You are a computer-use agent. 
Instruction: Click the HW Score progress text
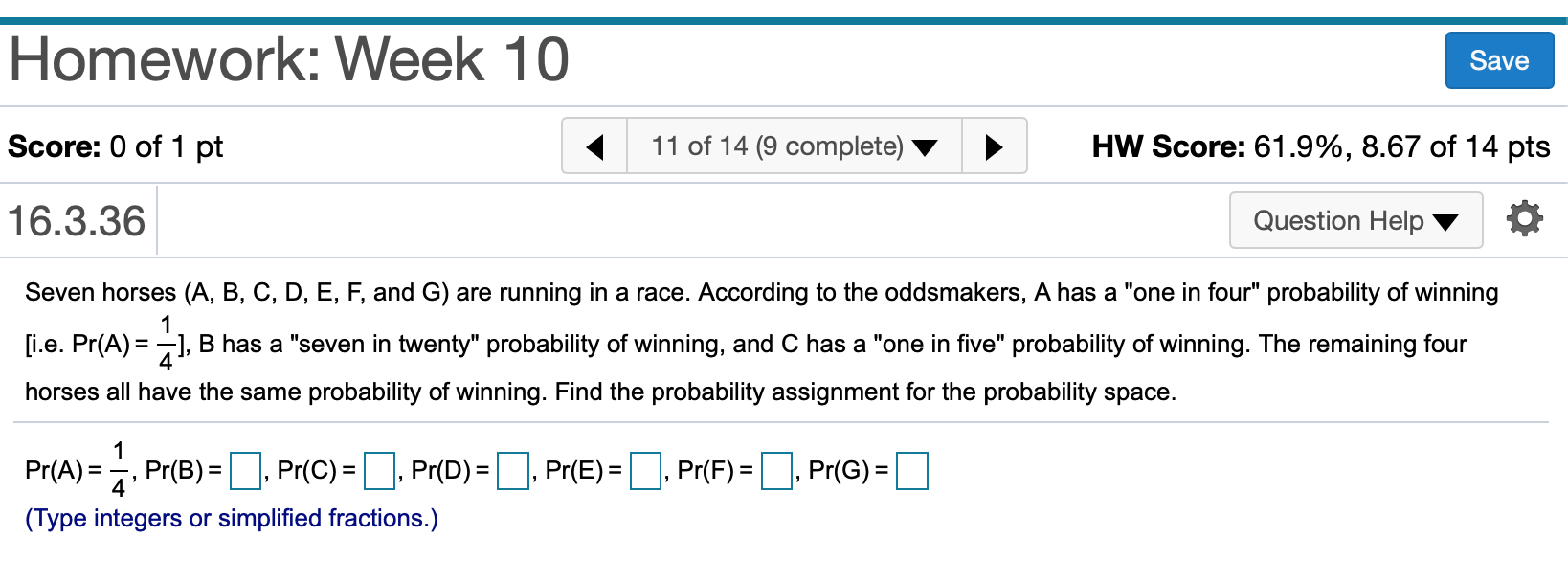click(x=1321, y=146)
